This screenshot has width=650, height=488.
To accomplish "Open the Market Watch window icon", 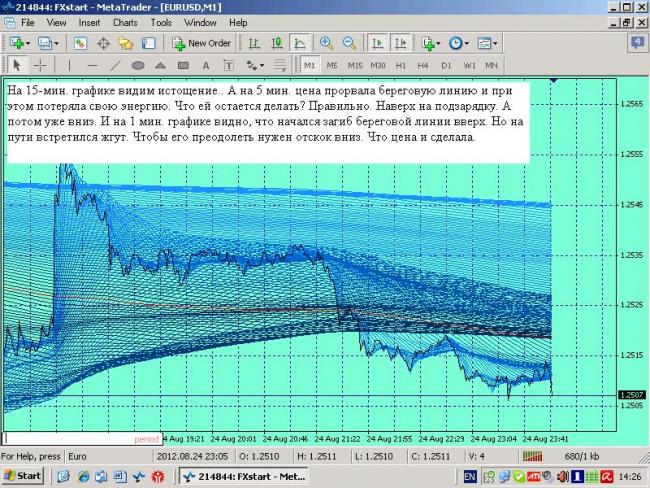I will coord(80,43).
